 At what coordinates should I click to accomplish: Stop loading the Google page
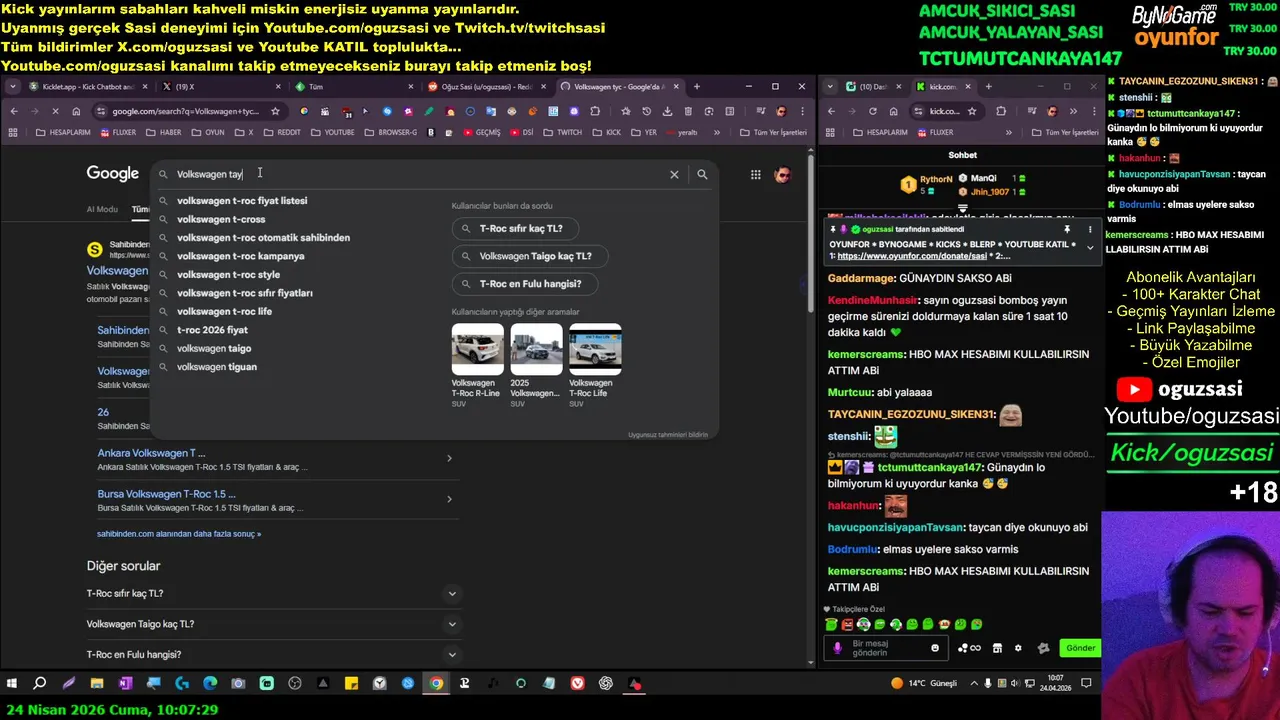click(x=54, y=111)
